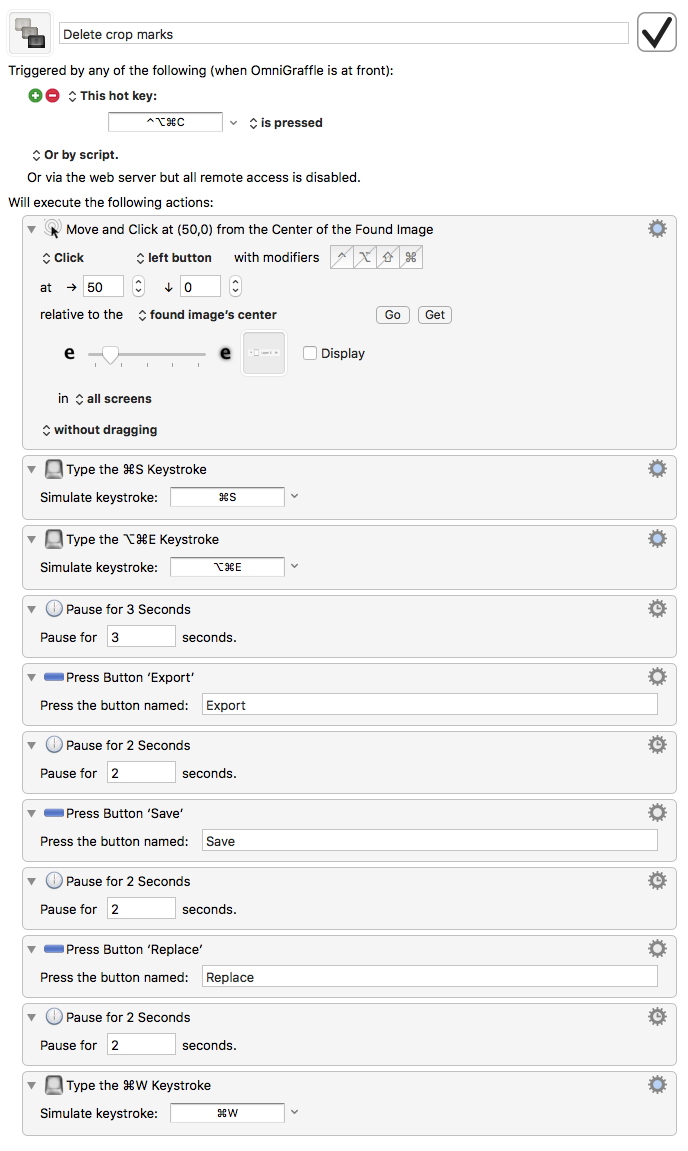Image resolution: width=688 pixels, height=1151 pixels.
Task: Click the found image well thumbnail
Action: (x=264, y=354)
